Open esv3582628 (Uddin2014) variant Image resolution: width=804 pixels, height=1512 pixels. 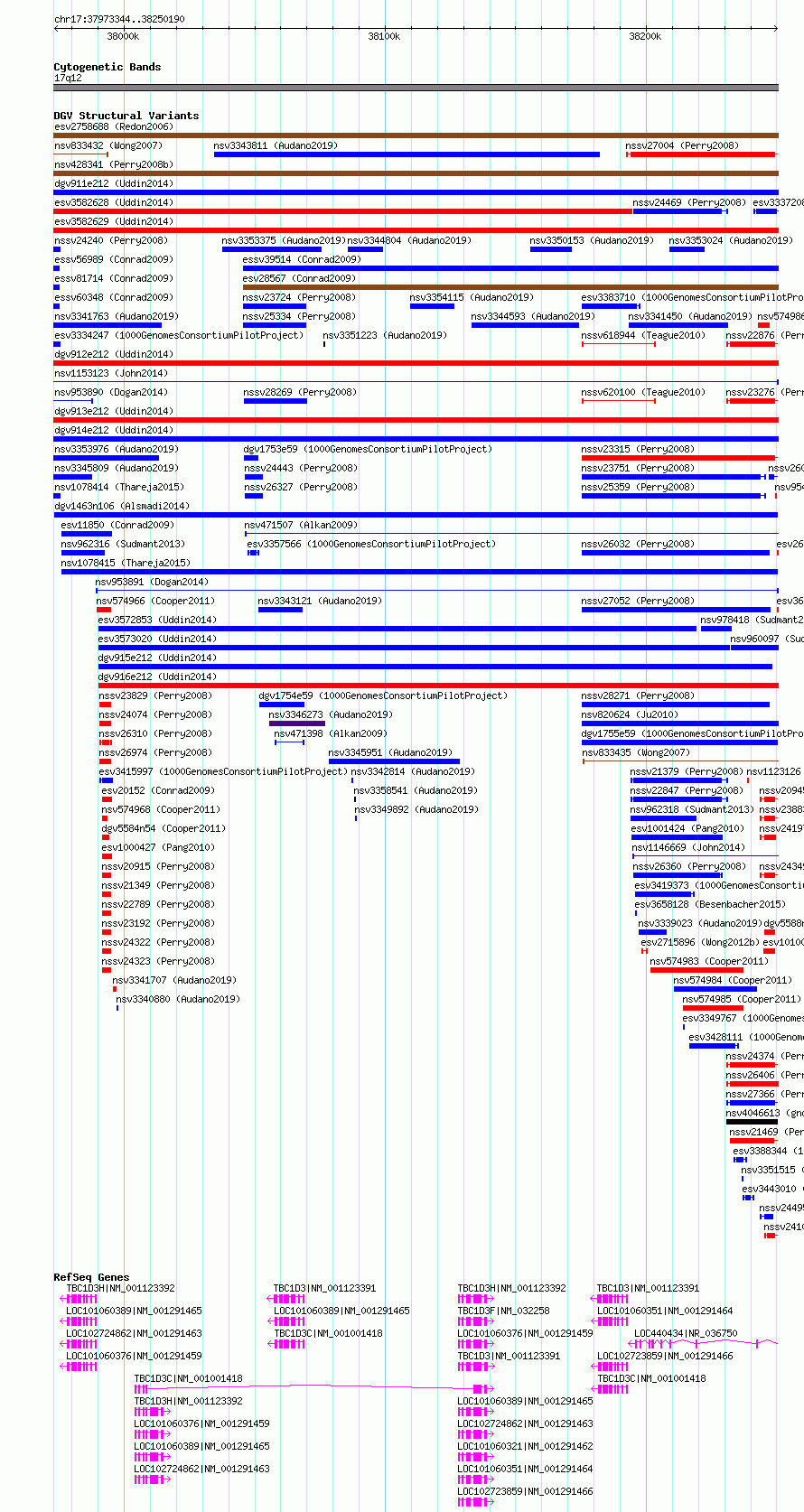click(113, 202)
